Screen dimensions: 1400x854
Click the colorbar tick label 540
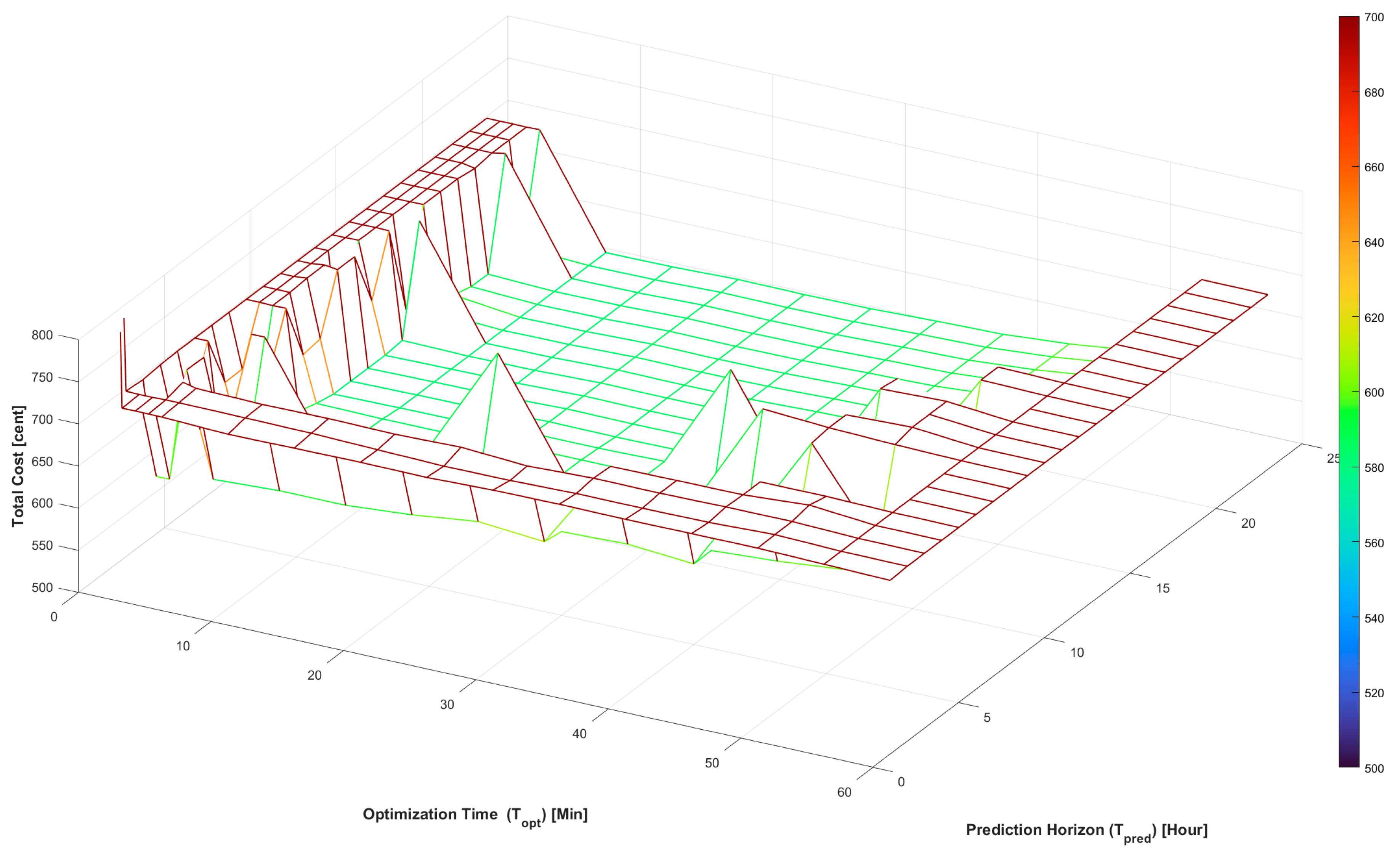click(1374, 618)
